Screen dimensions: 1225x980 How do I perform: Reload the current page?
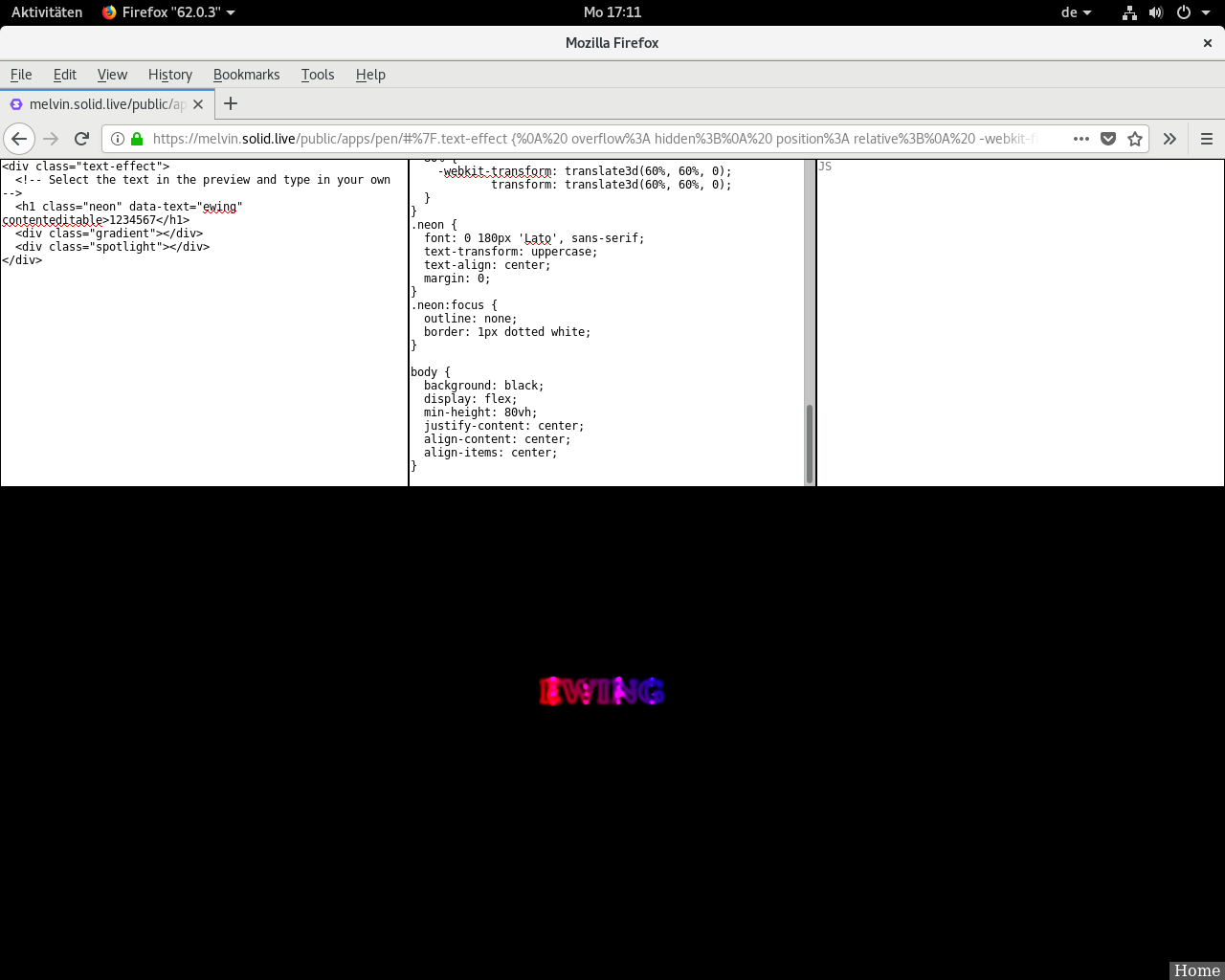(x=82, y=139)
